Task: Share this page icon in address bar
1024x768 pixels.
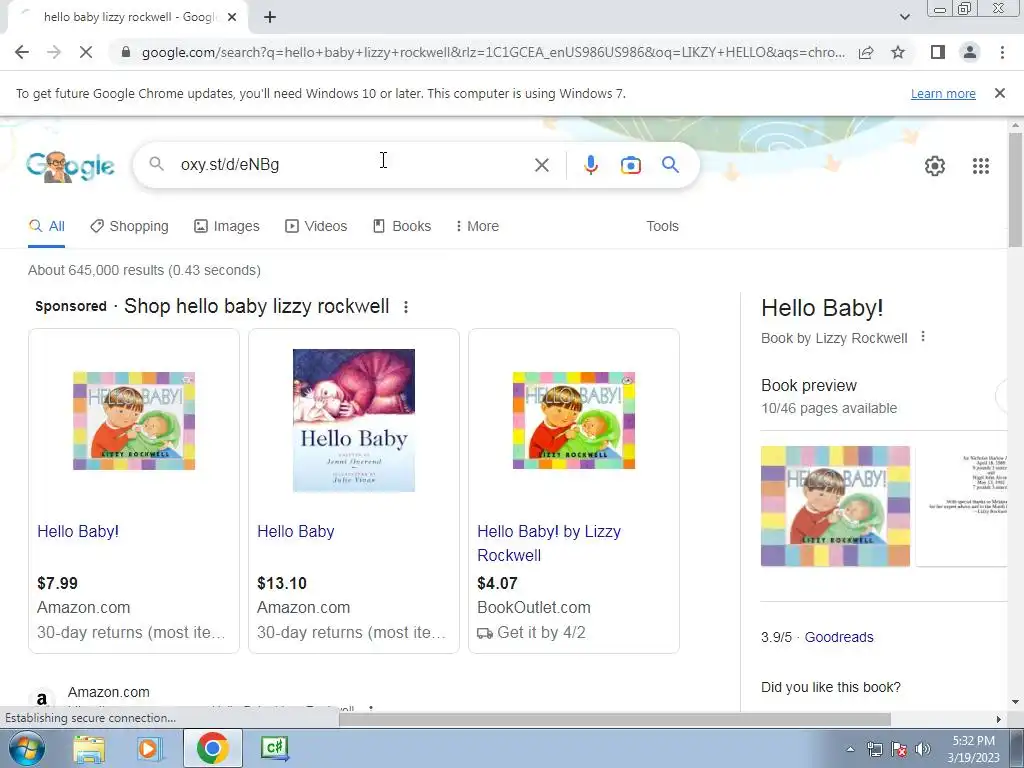Action: (x=866, y=52)
